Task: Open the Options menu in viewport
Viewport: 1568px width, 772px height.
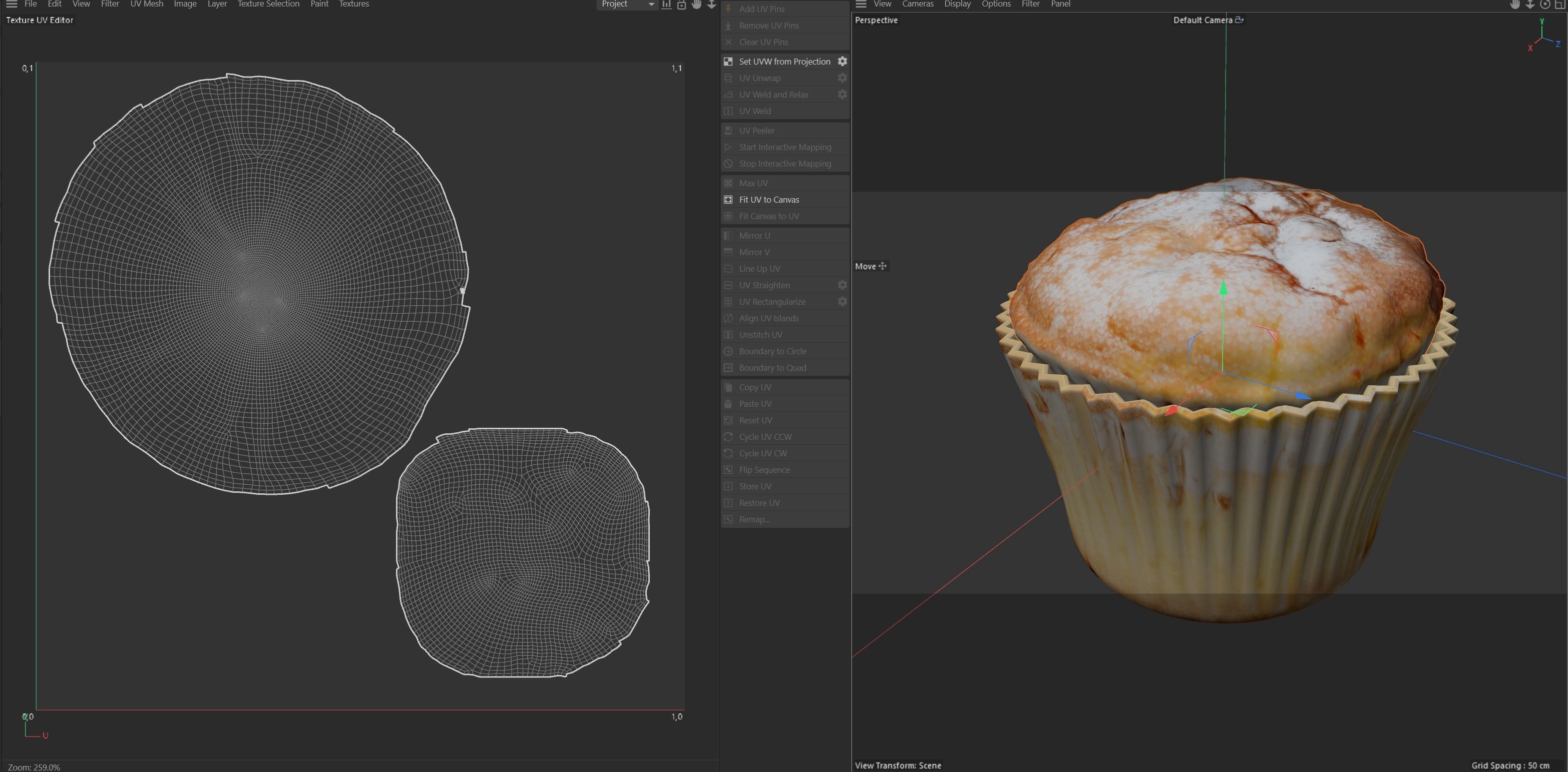Action: [996, 4]
